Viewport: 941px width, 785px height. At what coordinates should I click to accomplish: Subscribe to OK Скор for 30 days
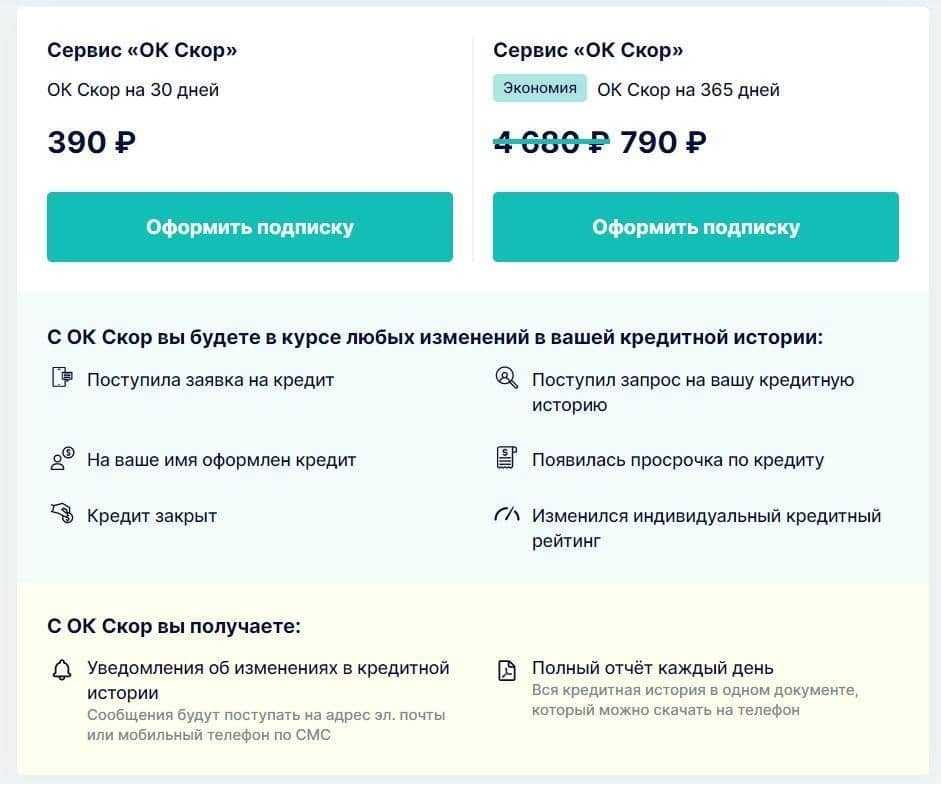click(x=250, y=227)
